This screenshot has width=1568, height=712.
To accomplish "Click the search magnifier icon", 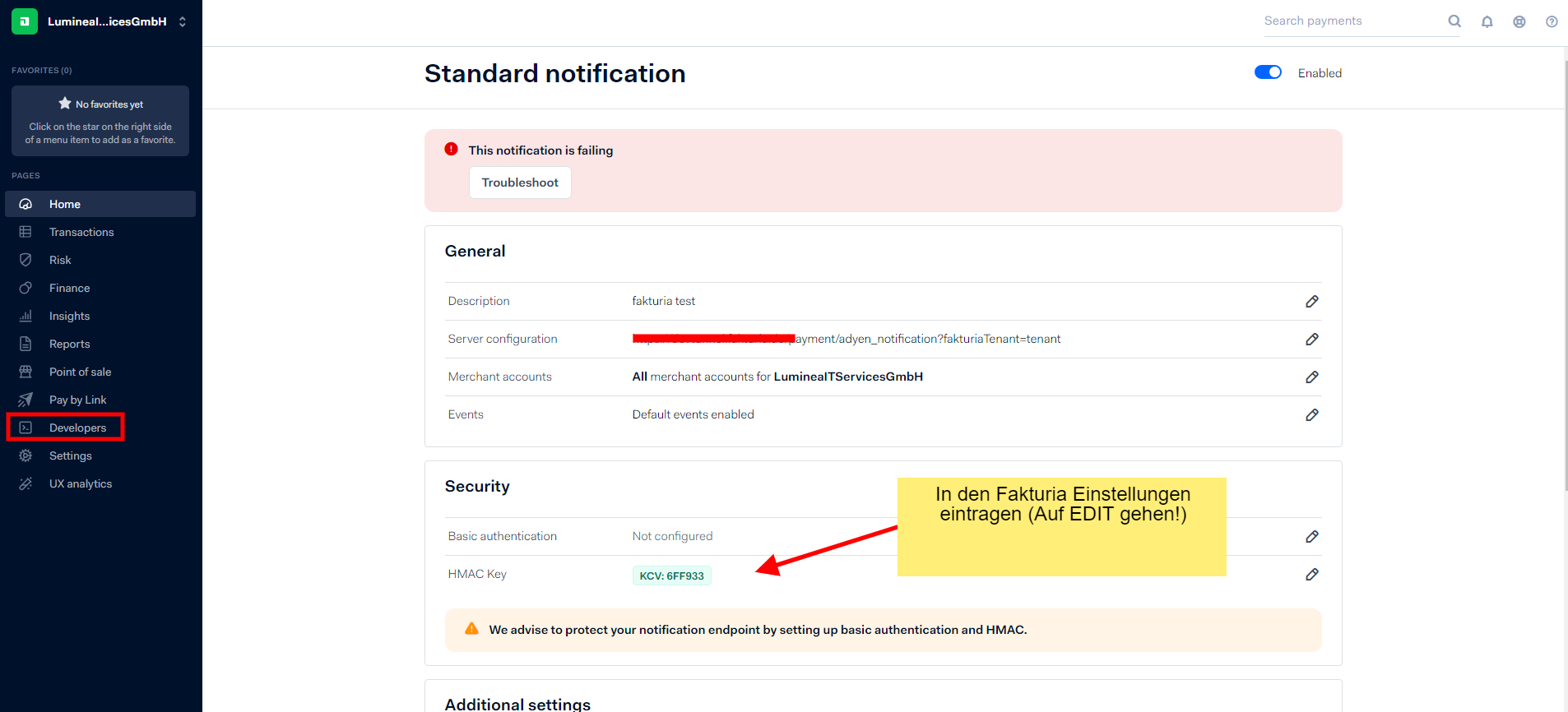I will pos(1454,21).
